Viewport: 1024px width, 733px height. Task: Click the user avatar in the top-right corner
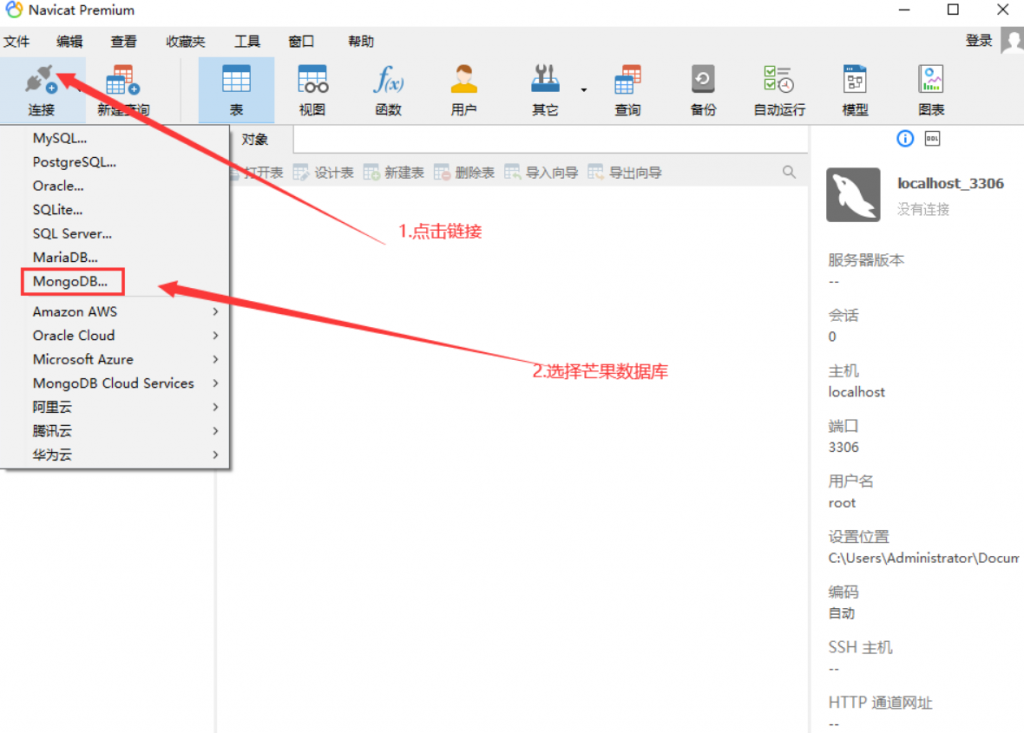1011,40
